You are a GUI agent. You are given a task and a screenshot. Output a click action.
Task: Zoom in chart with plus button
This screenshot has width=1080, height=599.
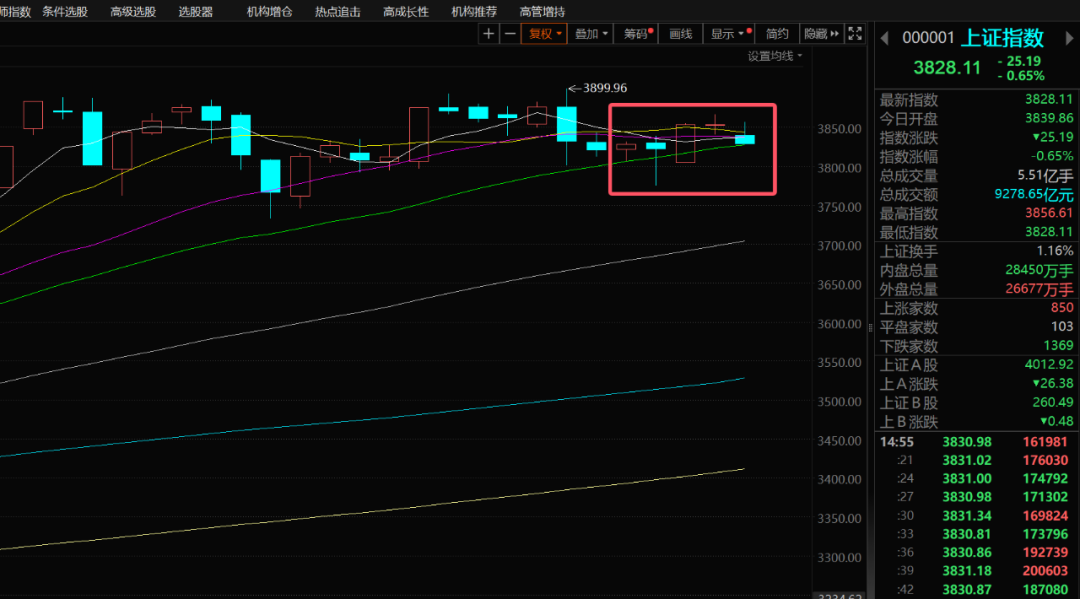(x=488, y=34)
